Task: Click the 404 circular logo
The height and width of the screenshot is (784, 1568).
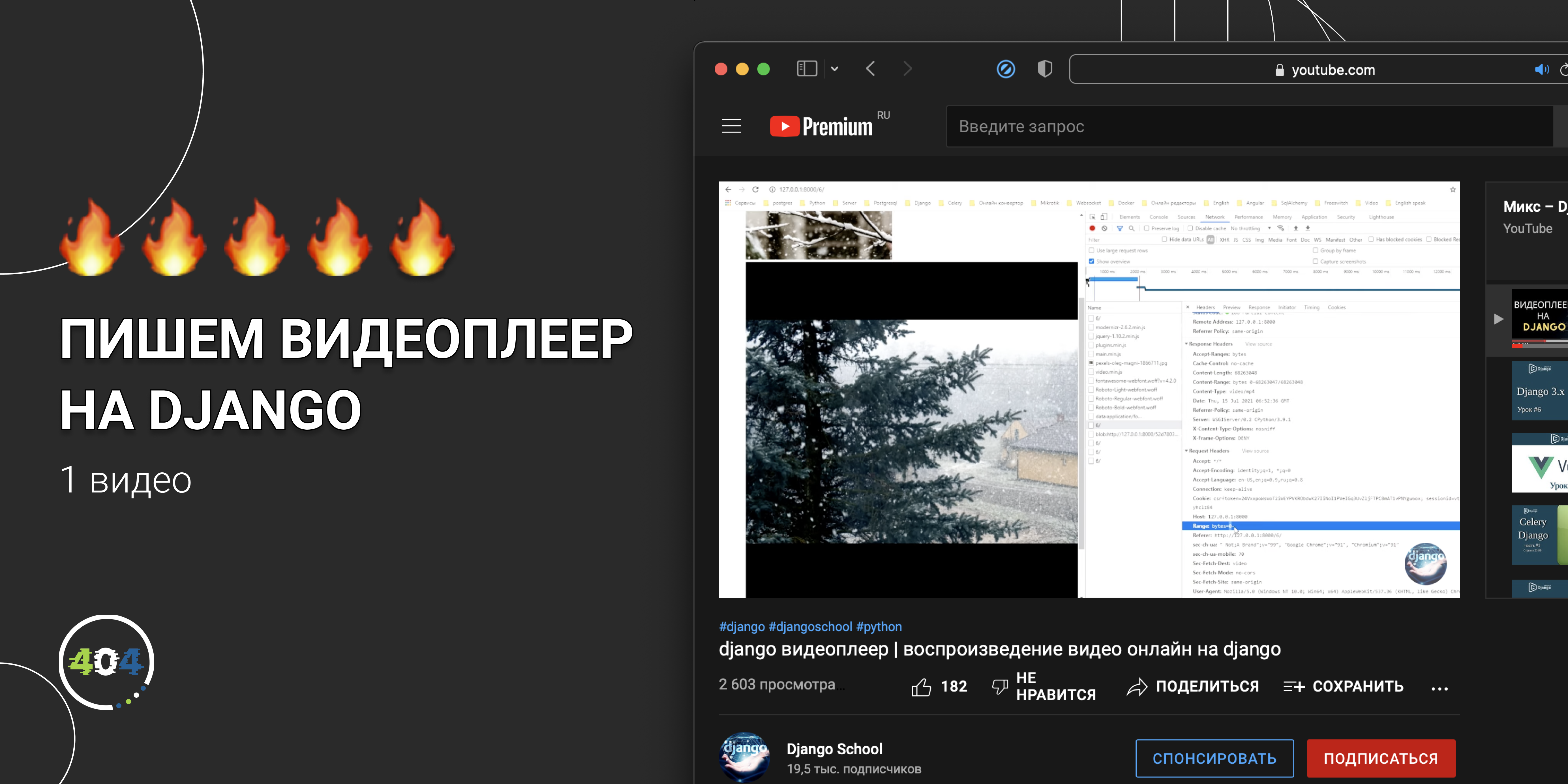Action: 106,662
